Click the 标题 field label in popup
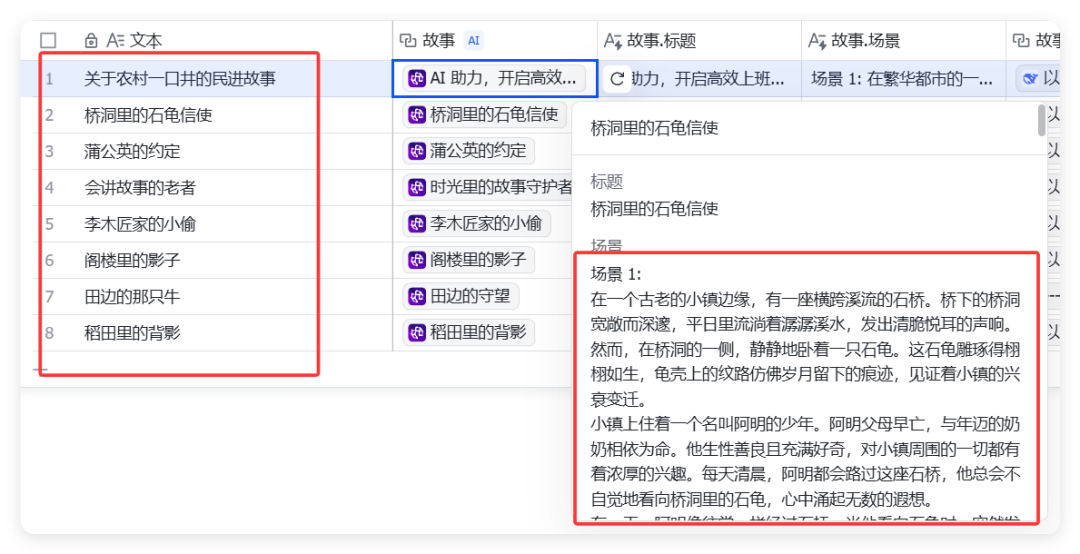This screenshot has width=1080, height=554. coord(607,182)
